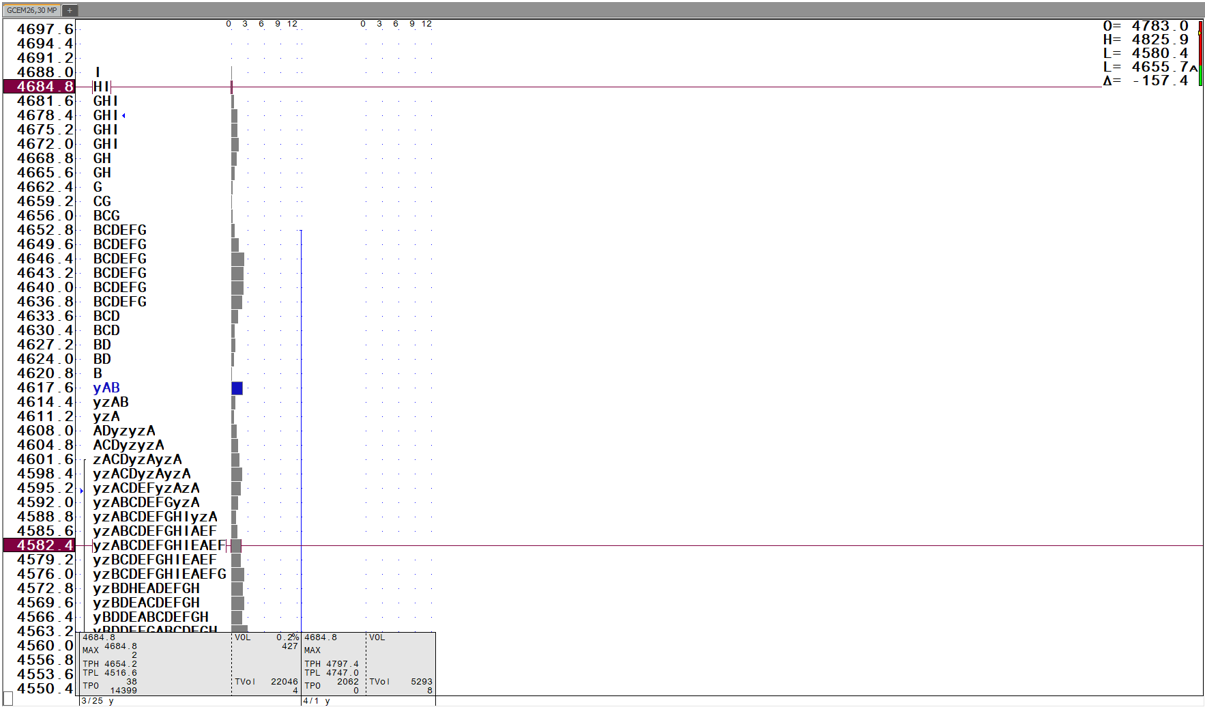Toggle the small square box at bottom-left corner

[8, 698]
